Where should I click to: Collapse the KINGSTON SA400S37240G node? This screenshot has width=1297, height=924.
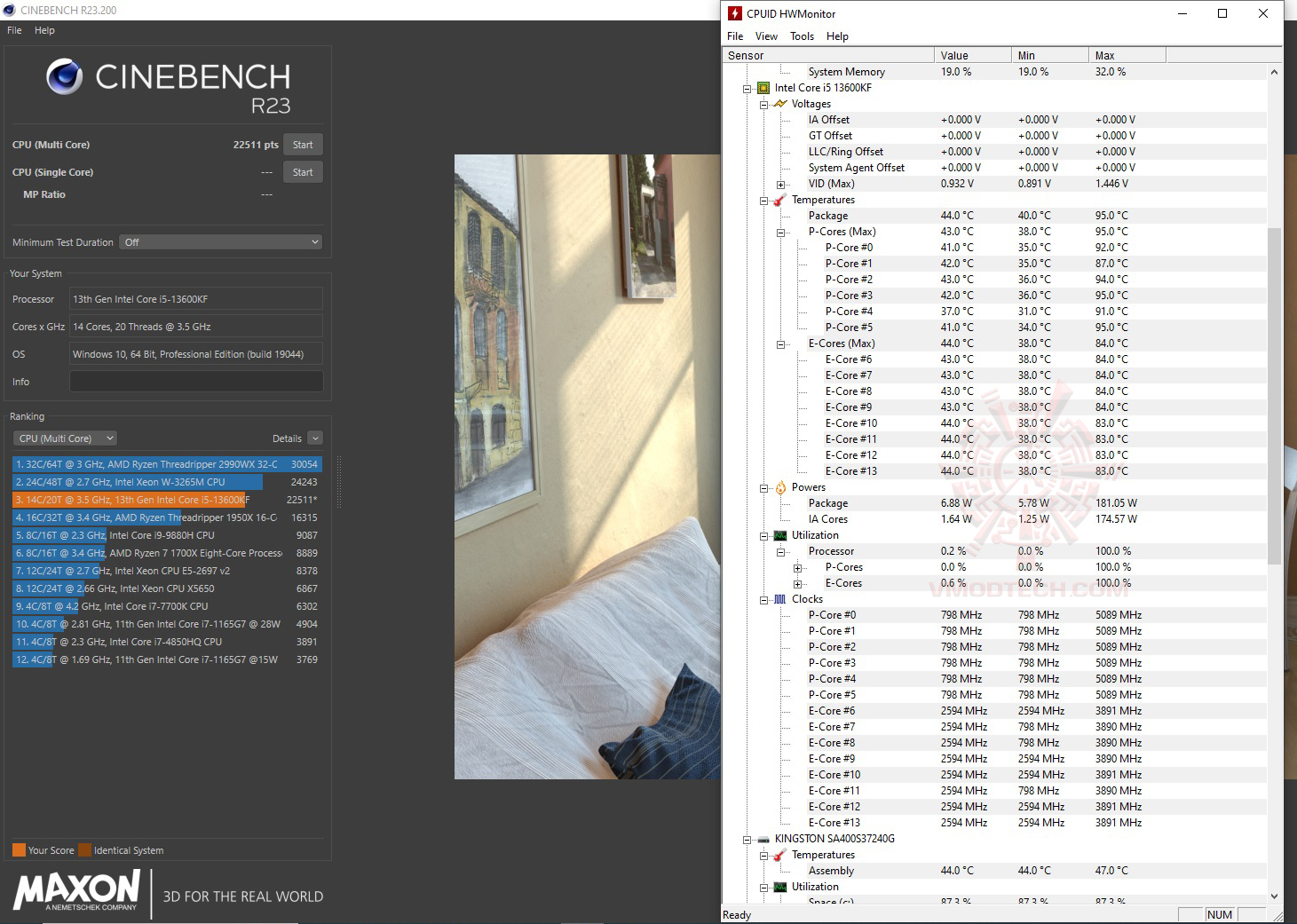747,839
